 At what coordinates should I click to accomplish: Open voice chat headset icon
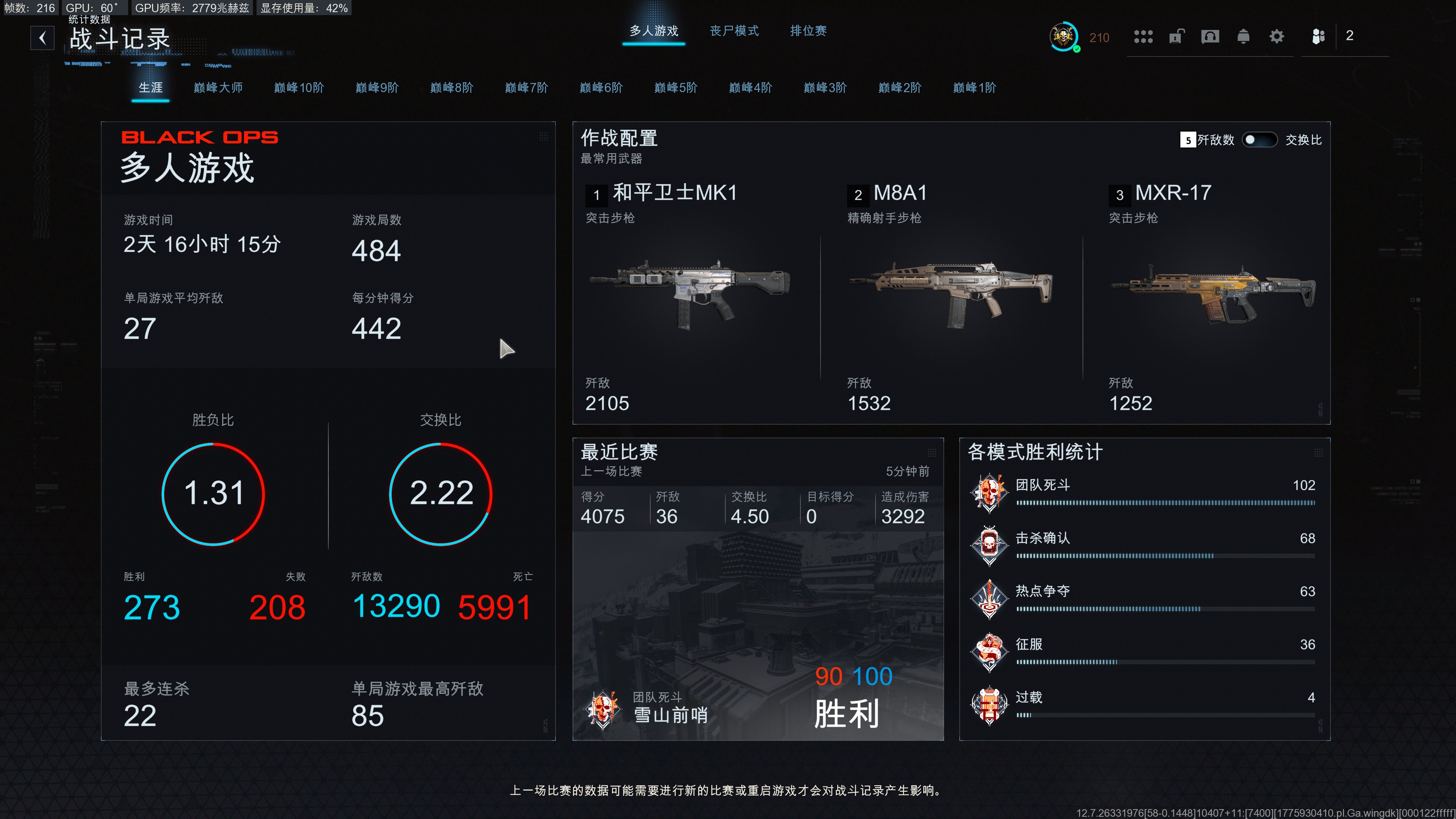point(1210,37)
